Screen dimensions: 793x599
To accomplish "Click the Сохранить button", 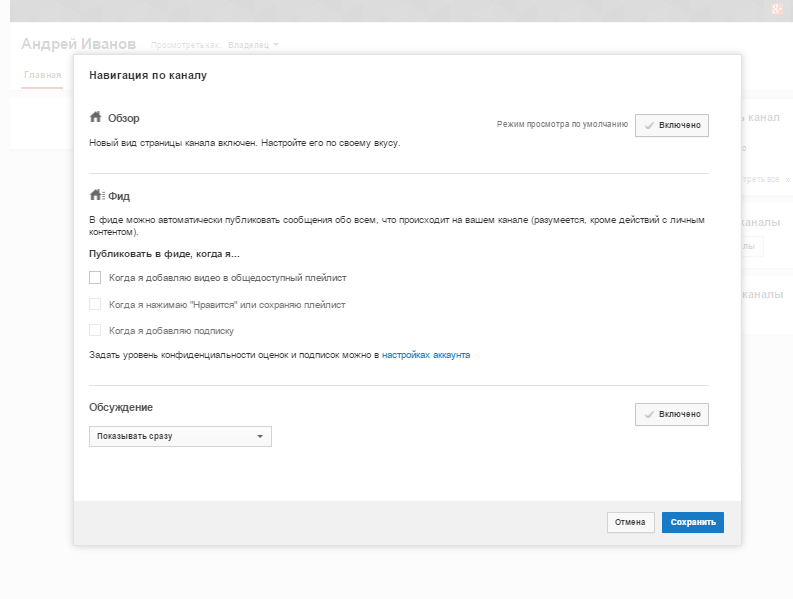I will pyautogui.click(x=693, y=522).
